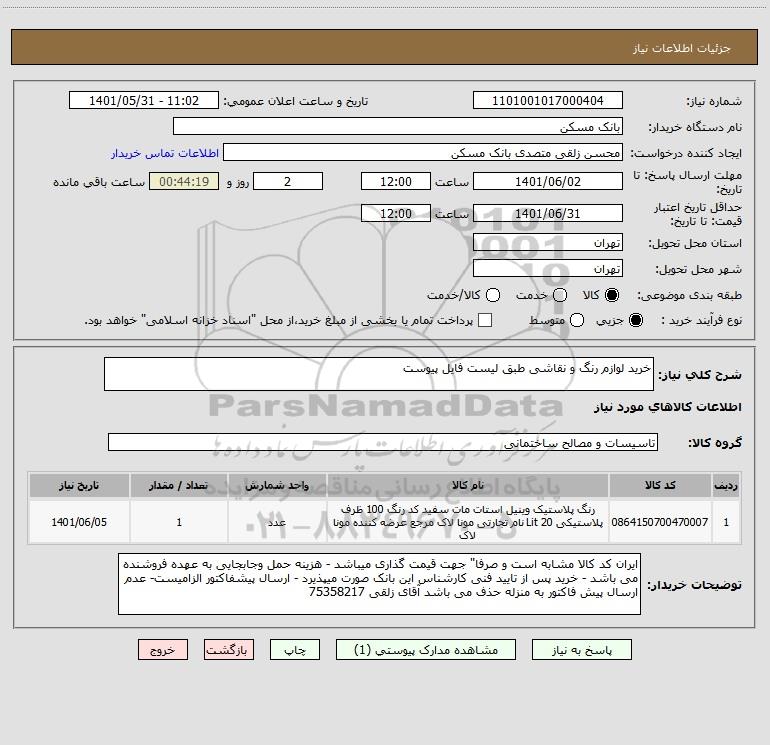
Task: Click the price validity hour field 12:00
Action: (396, 213)
